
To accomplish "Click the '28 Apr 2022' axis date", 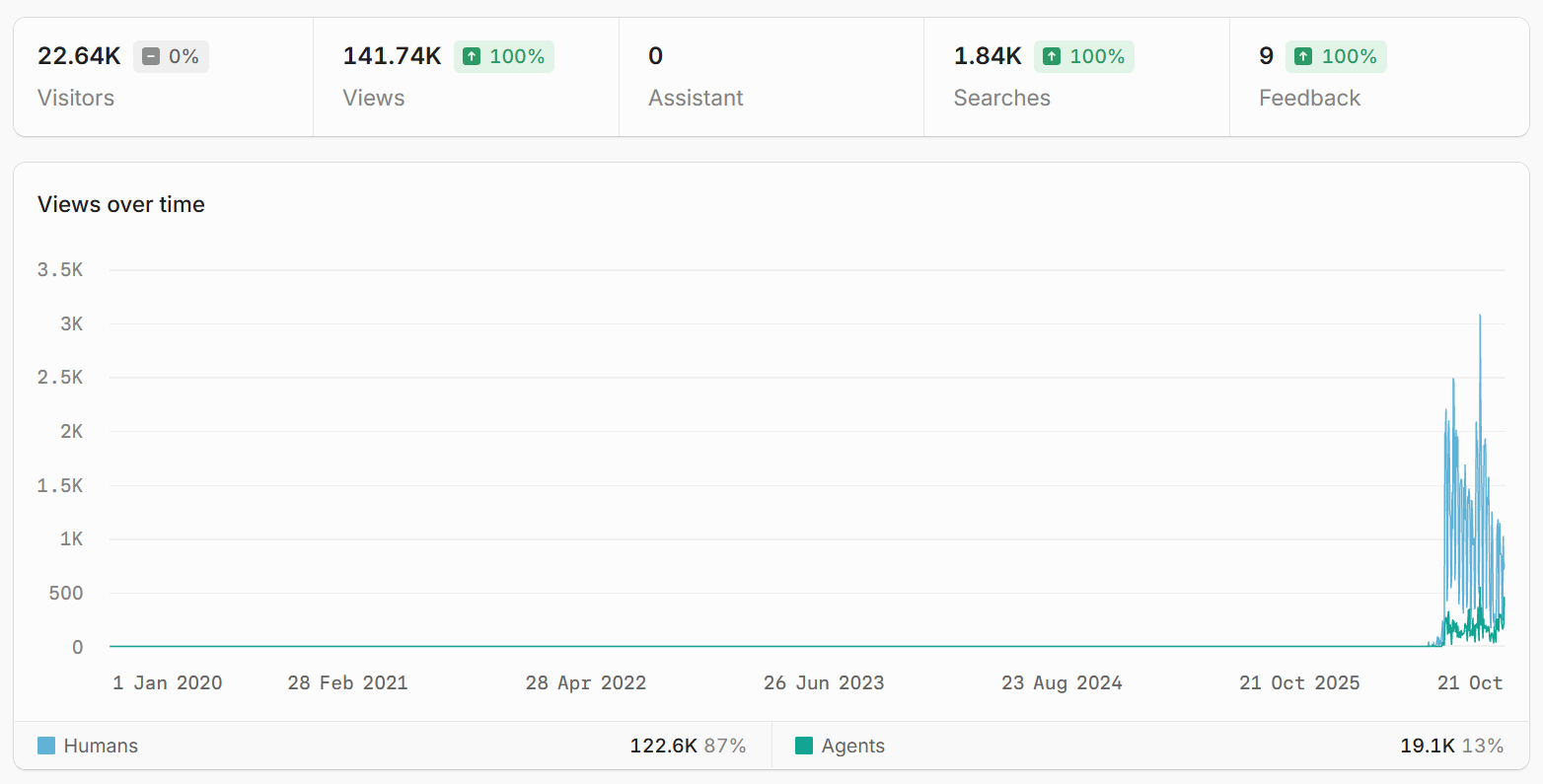I will coord(586,682).
